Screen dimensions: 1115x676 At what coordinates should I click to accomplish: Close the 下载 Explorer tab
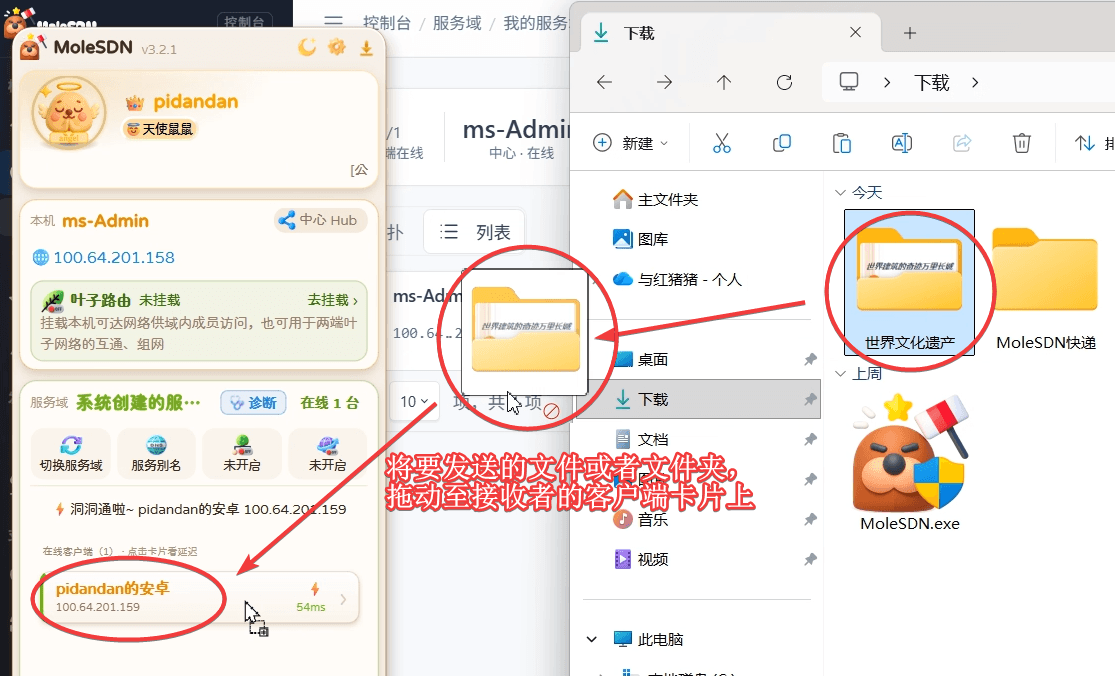click(x=855, y=32)
